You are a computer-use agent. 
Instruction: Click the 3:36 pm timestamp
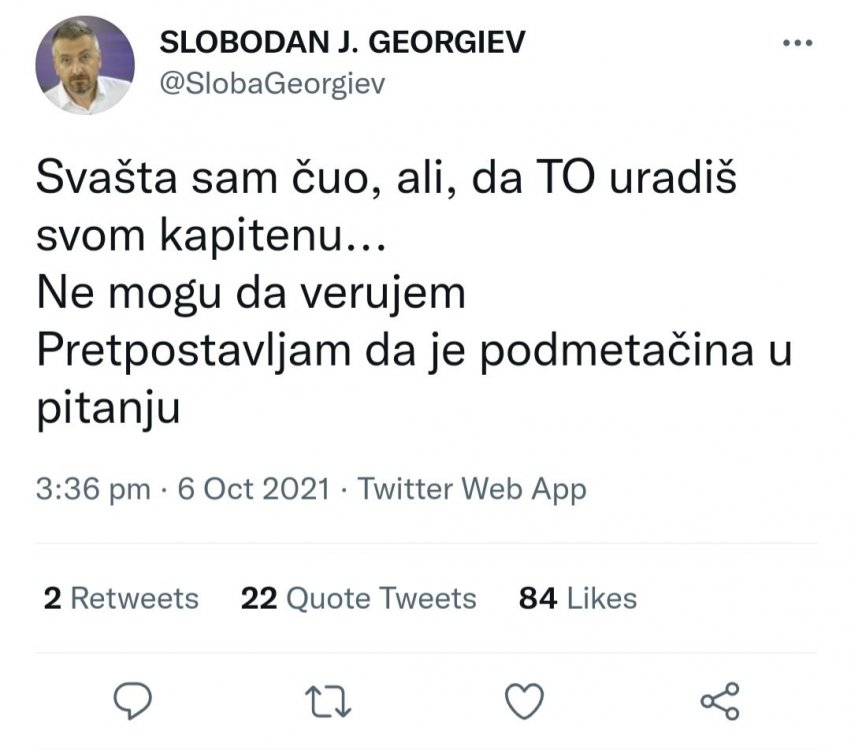coord(92,490)
